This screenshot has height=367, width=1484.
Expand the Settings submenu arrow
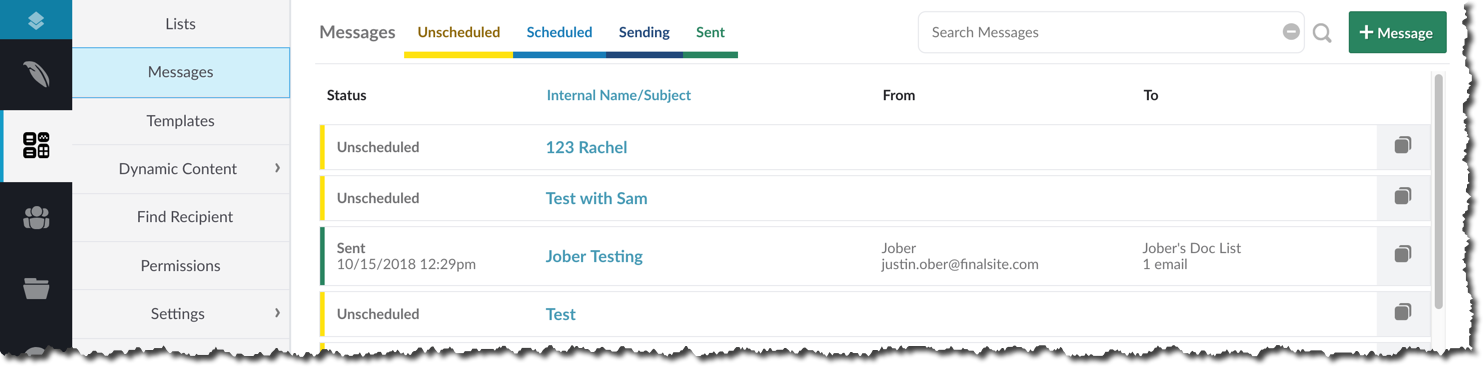(277, 313)
